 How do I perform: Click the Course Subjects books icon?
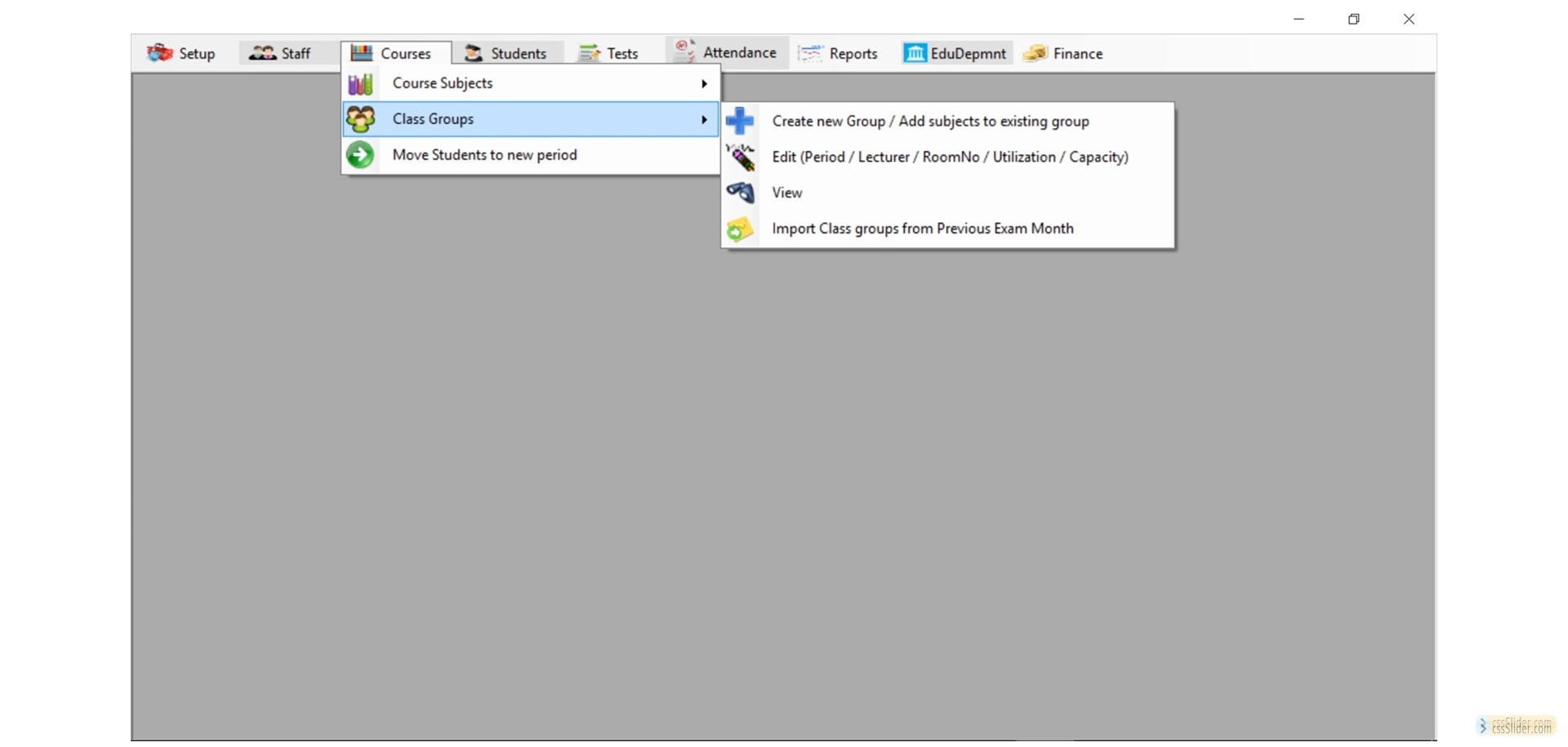tap(360, 84)
